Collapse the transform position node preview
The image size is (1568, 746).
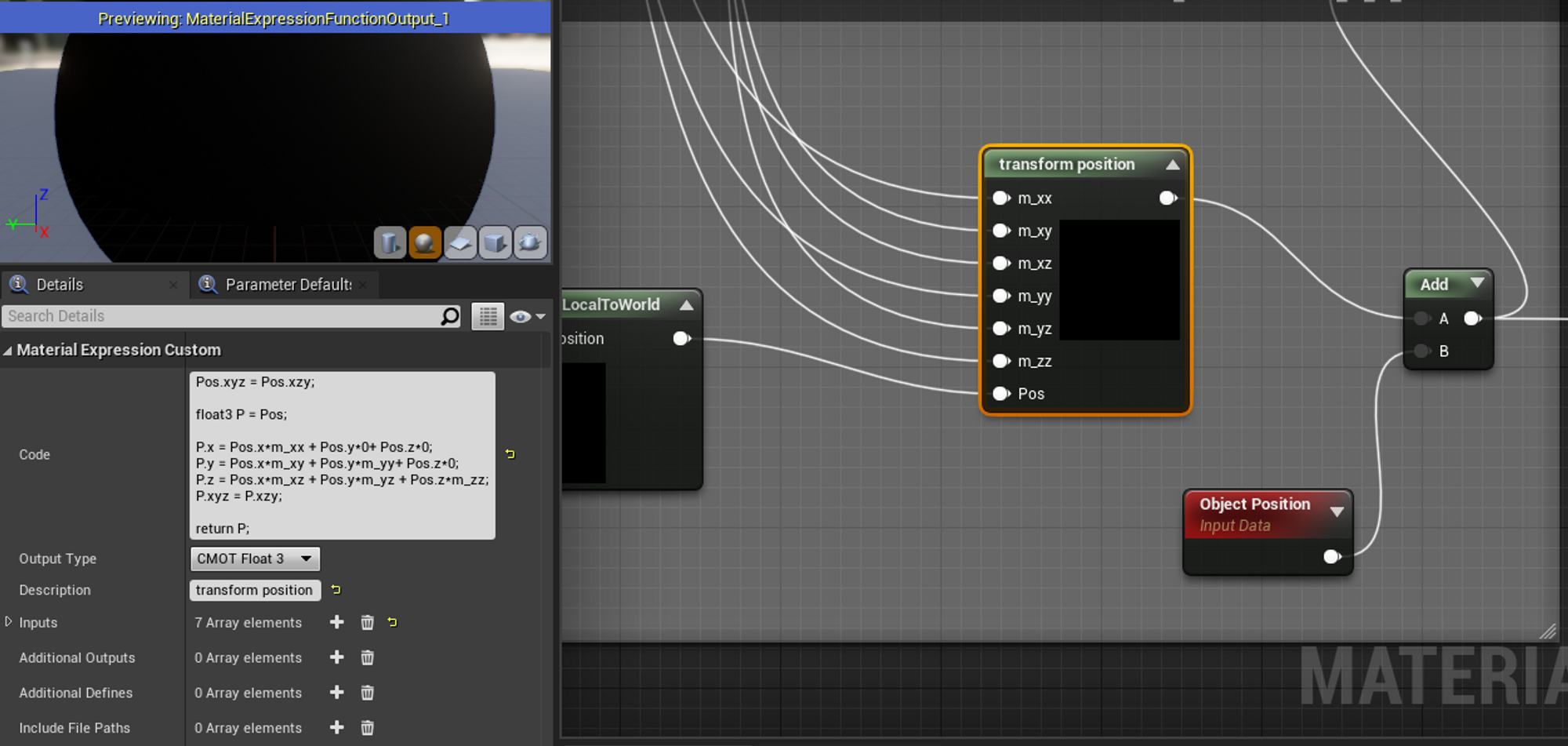pos(1172,165)
